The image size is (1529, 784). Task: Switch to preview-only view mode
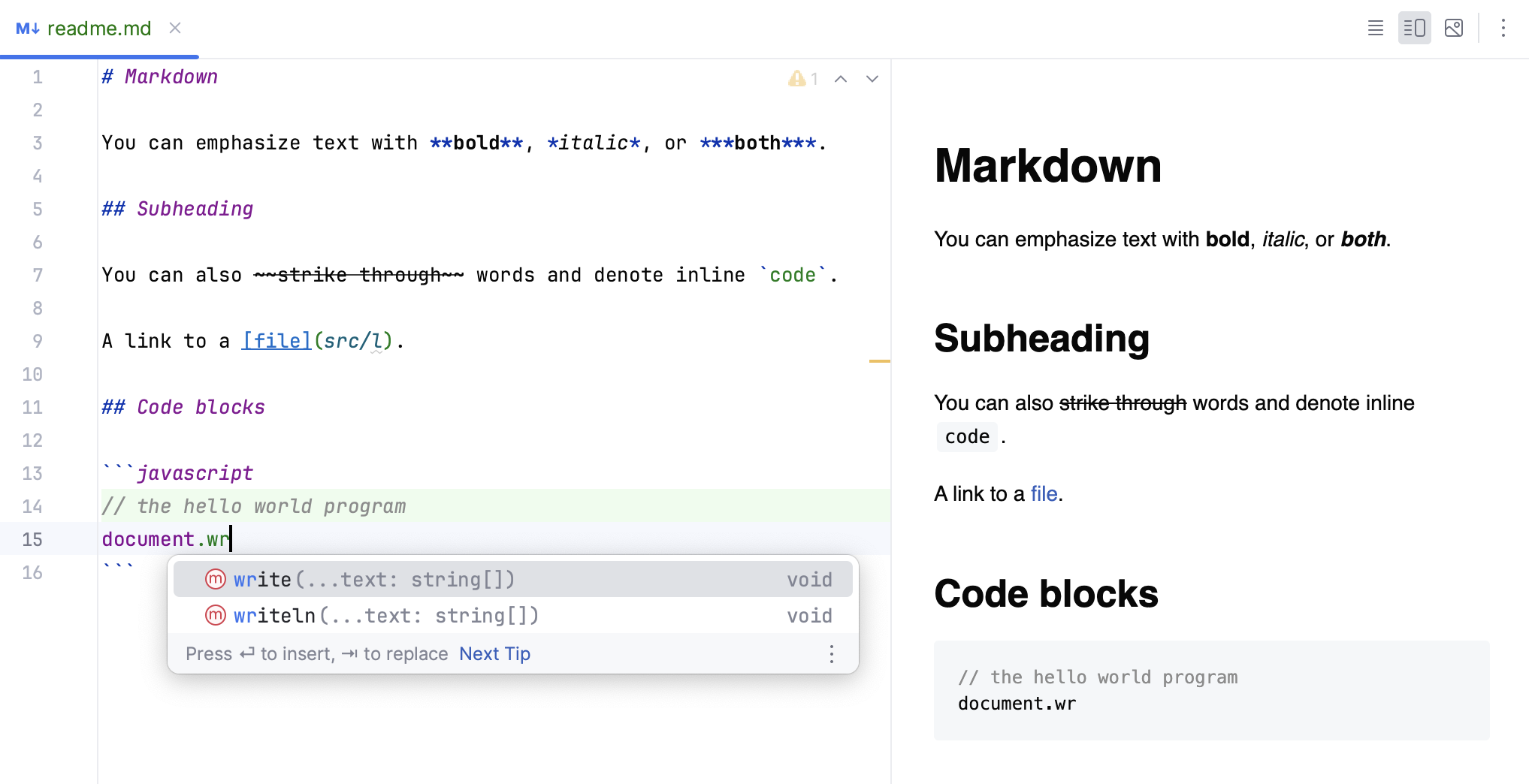1455,28
